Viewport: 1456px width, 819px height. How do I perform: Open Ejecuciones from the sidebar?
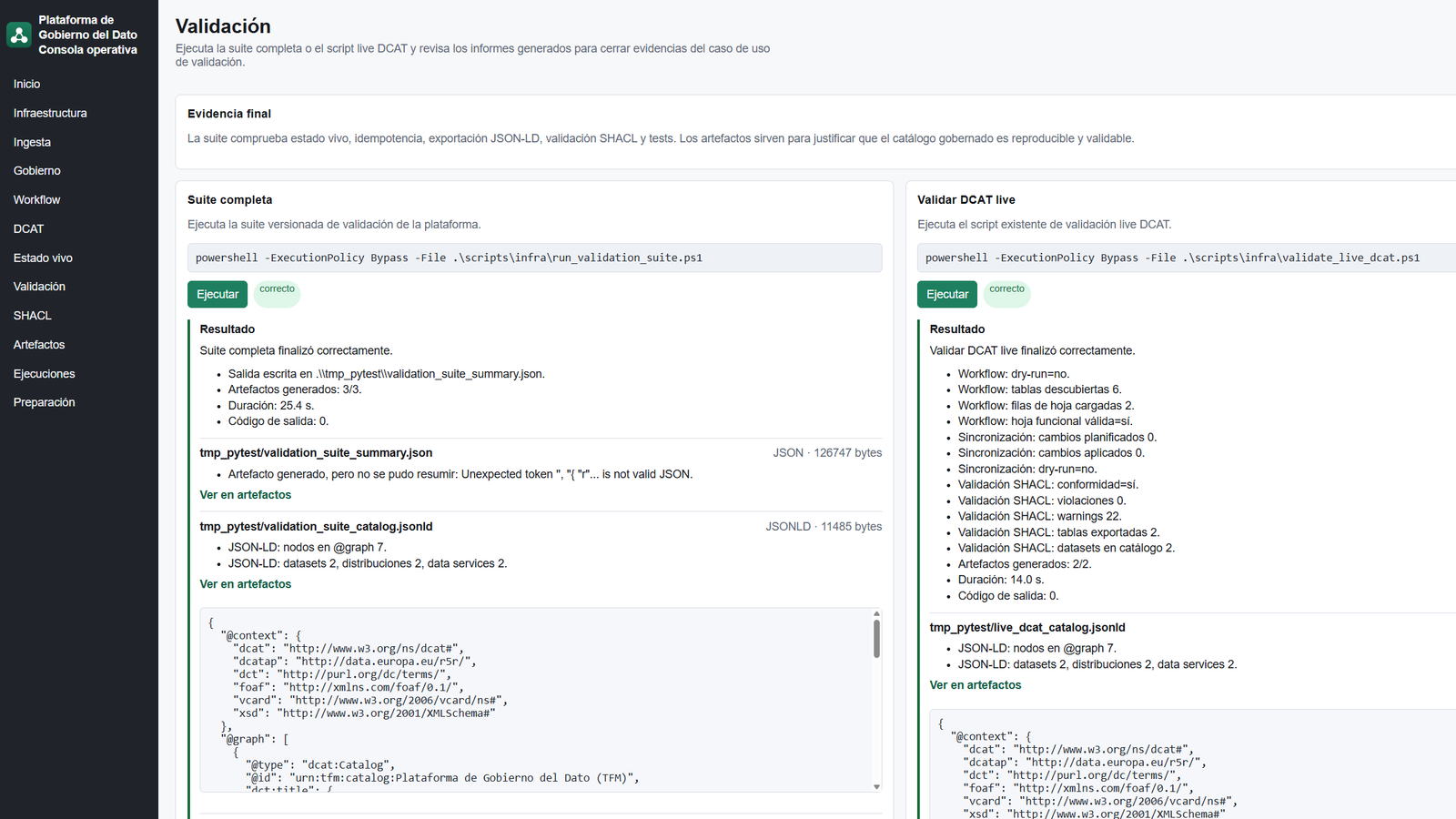(44, 373)
